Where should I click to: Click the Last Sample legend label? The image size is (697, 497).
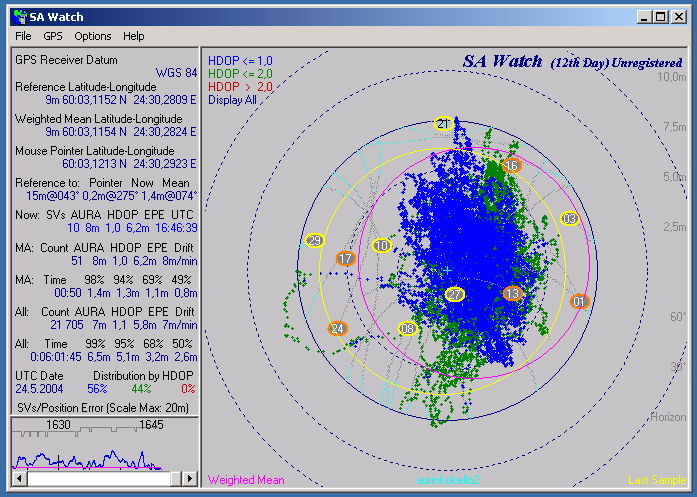tap(657, 480)
